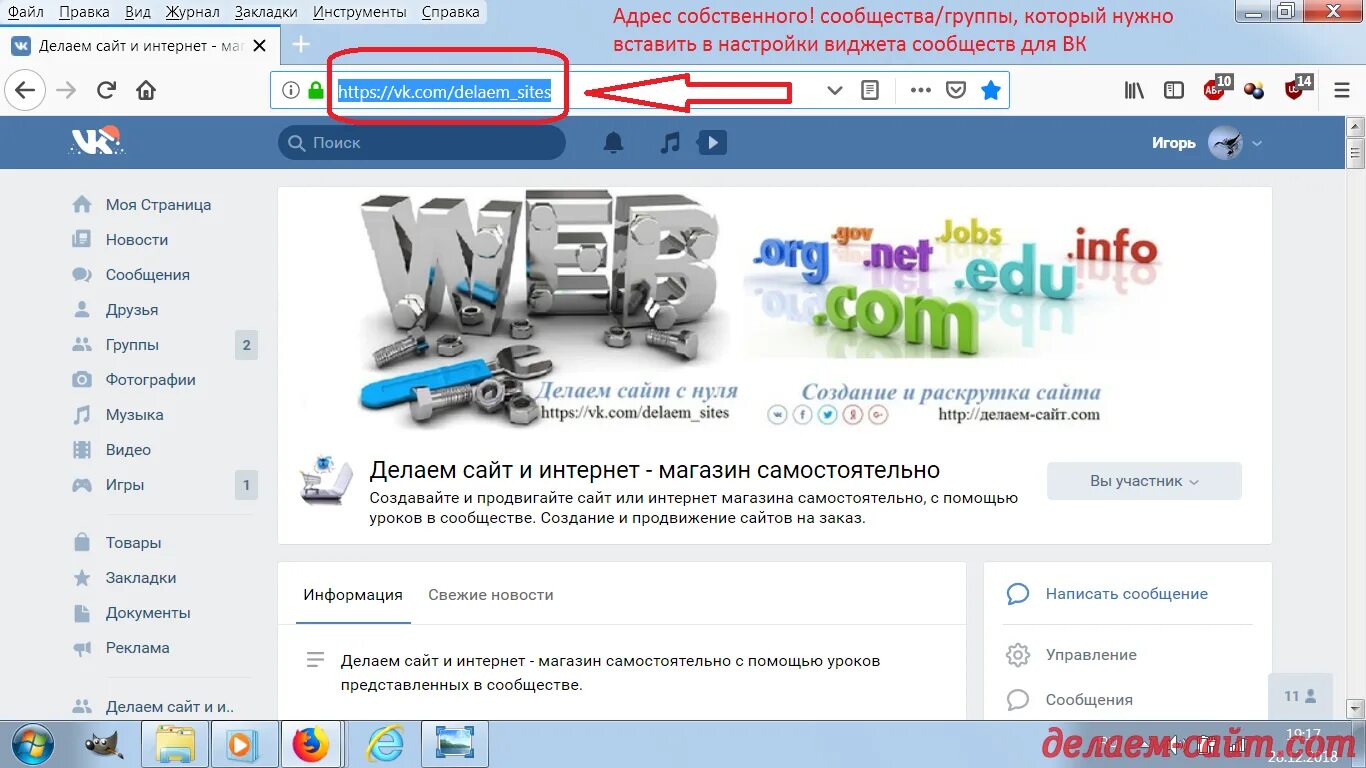Open VK video play icon in header
The height and width of the screenshot is (768, 1366).
tap(712, 143)
